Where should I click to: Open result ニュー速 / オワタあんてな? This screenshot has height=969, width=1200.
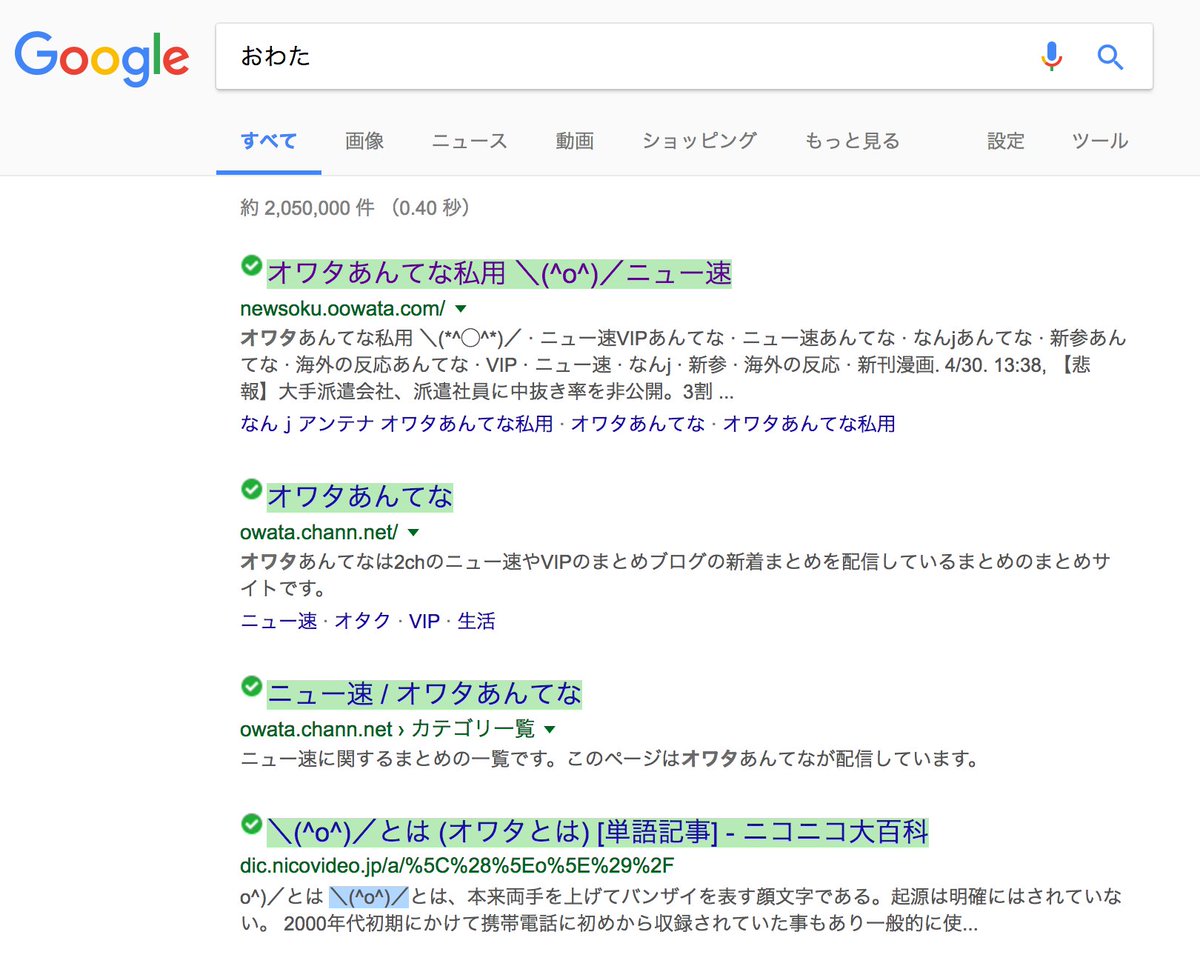(x=424, y=693)
